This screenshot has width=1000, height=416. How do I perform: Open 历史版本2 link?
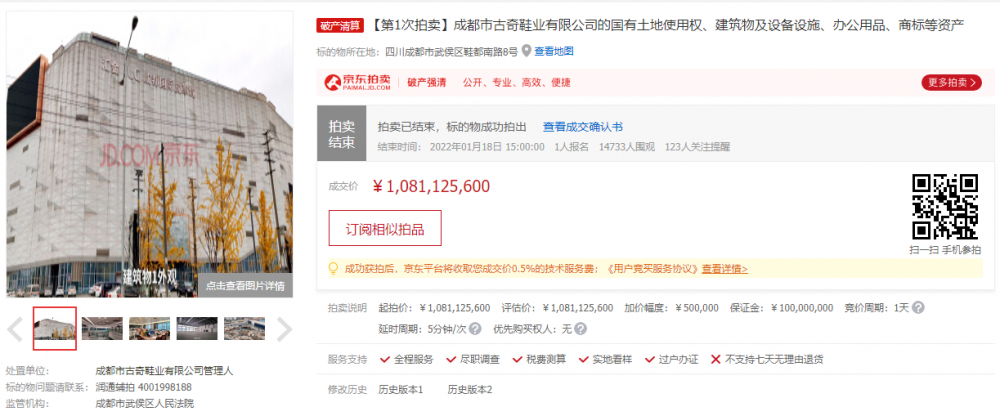469,389
